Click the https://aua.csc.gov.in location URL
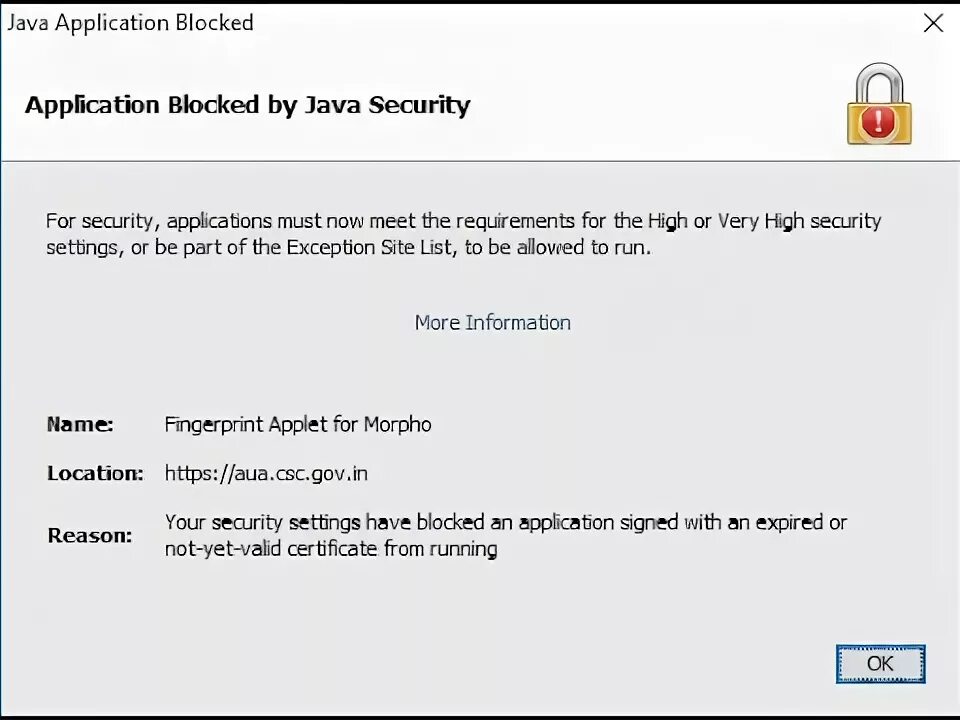Screen dimensions: 960x720 pyautogui.click(x=266, y=473)
